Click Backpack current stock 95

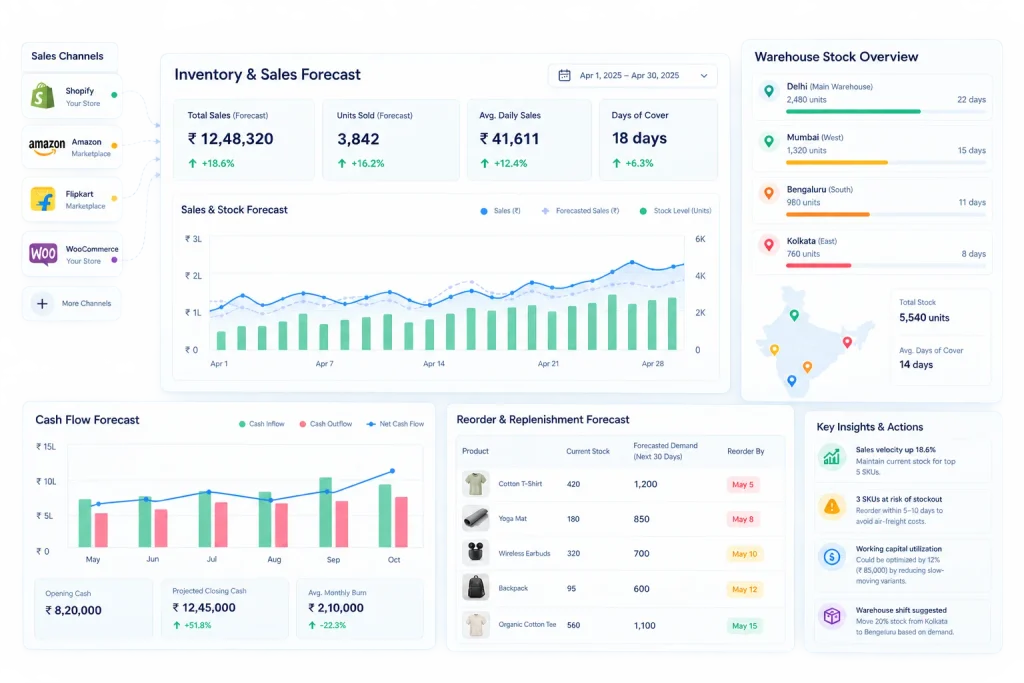pos(571,588)
